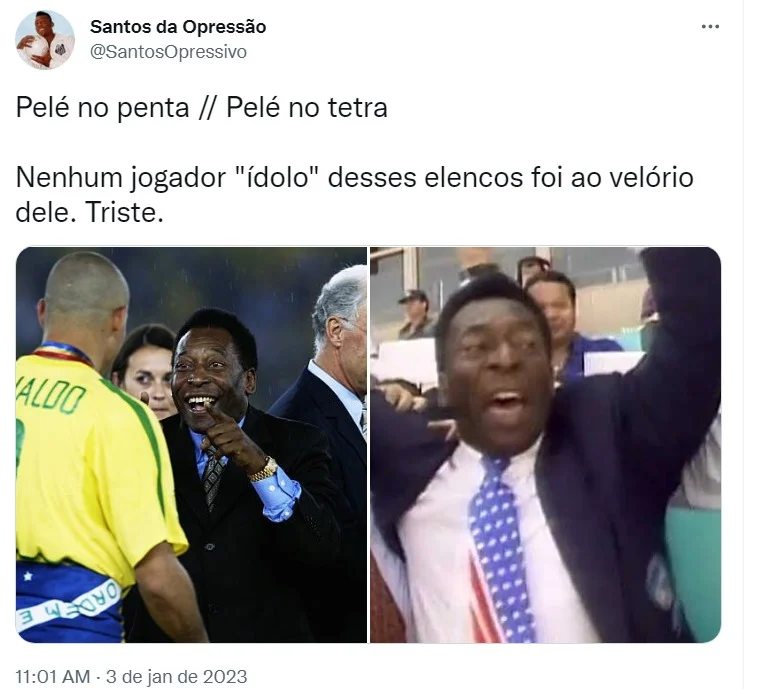This screenshot has height=689, width=764.
Task: Select the line Pelé no penta // Pelé no tetra
Action: (201, 108)
